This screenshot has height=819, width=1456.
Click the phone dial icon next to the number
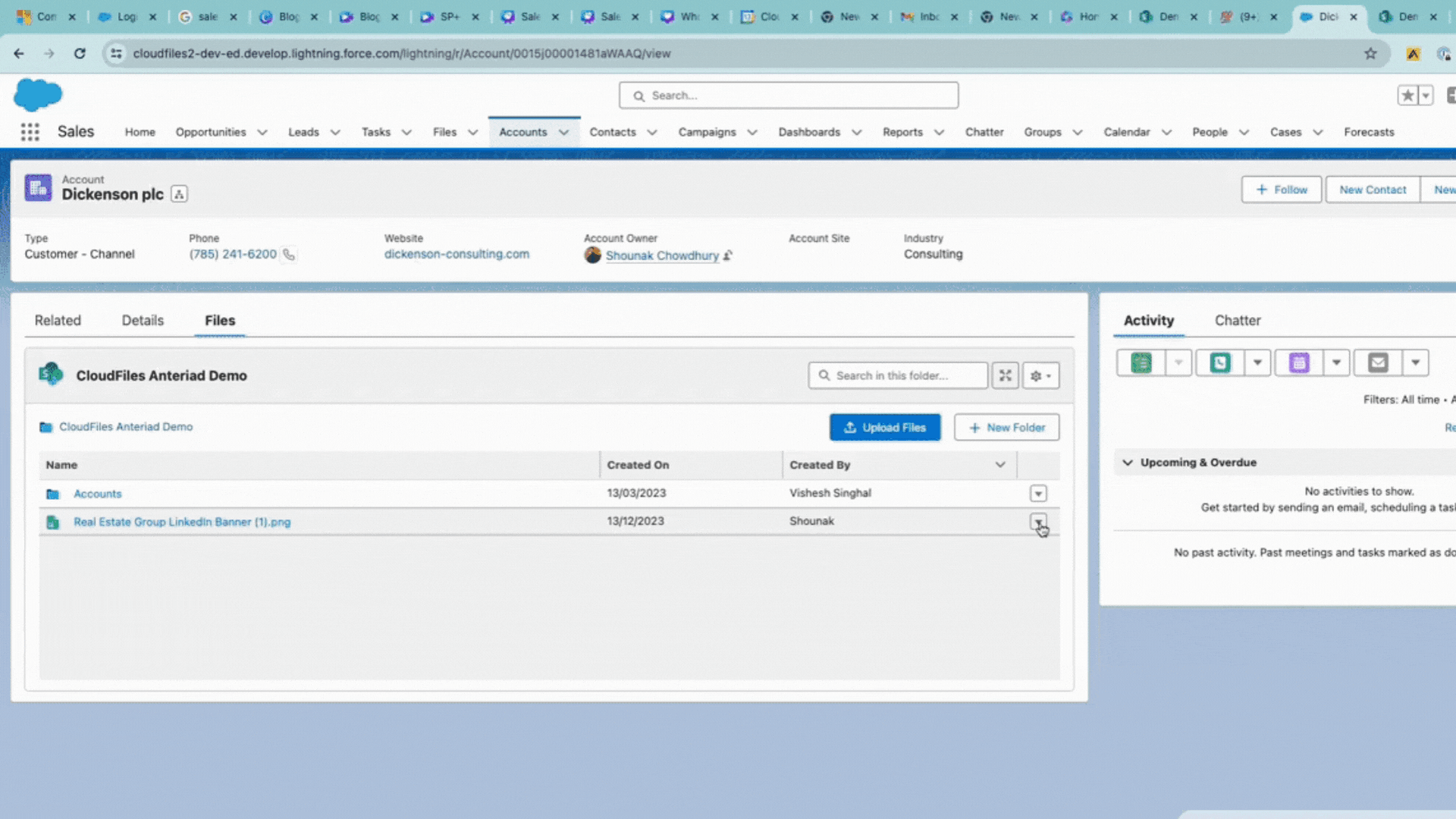coord(289,255)
